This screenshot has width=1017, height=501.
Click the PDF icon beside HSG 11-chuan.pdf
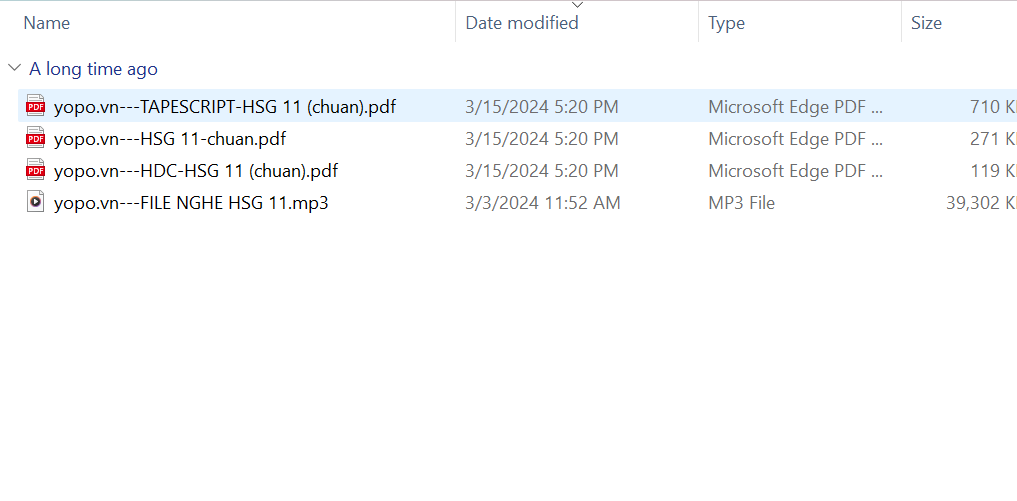point(36,138)
